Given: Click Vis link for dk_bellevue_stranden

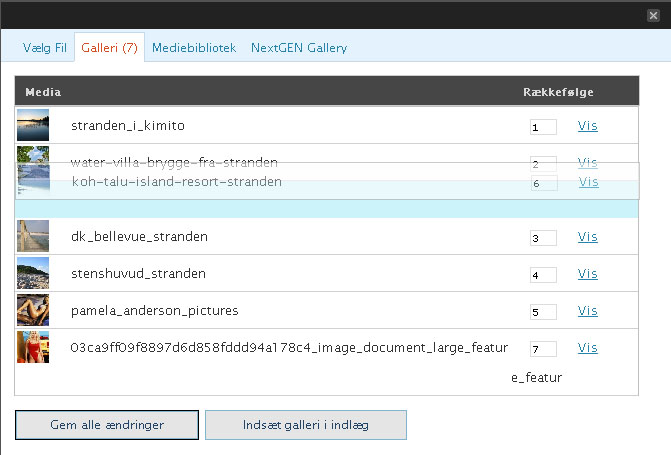Looking at the screenshot, I should [x=588, y=237].
